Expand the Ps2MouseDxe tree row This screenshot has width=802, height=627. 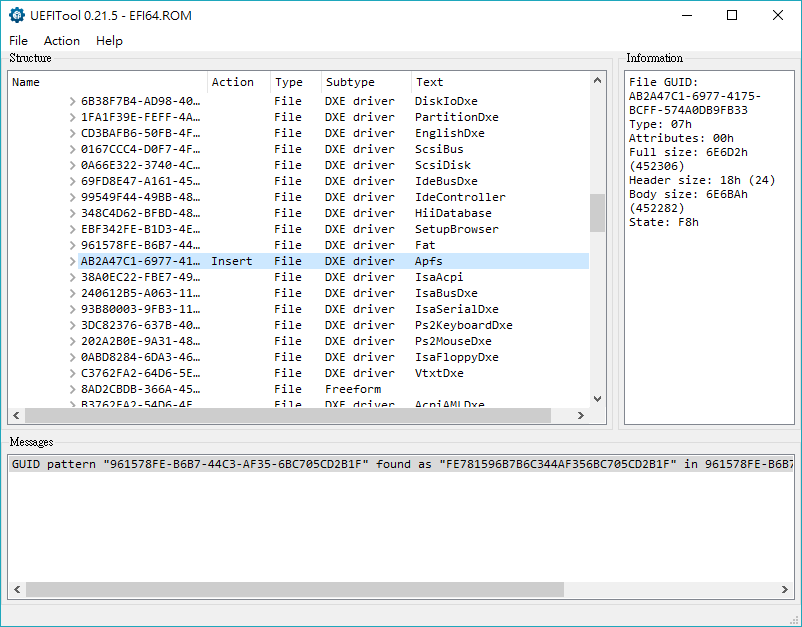click(73, 341)
